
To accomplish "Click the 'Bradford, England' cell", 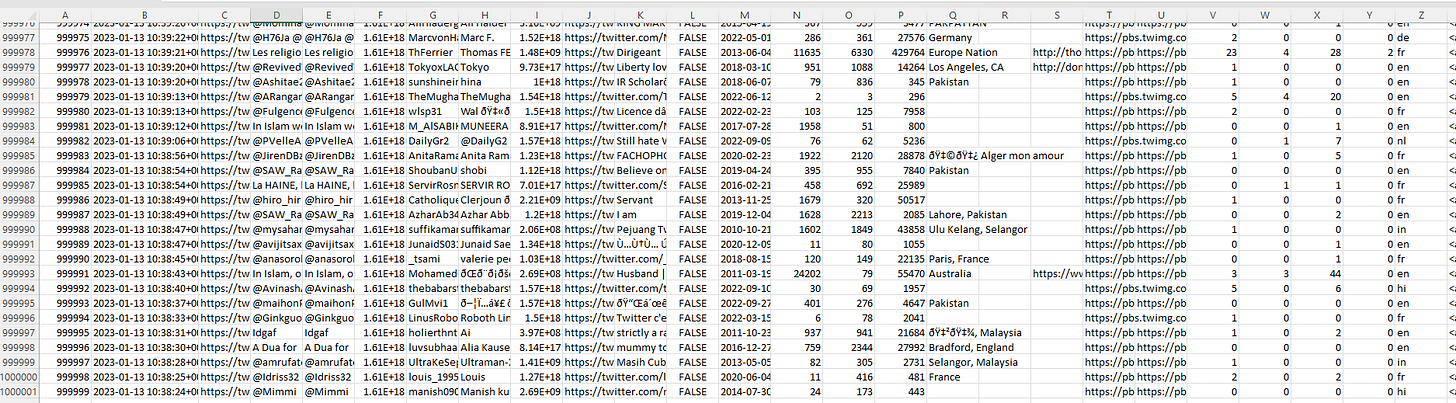I will (953, 347).
